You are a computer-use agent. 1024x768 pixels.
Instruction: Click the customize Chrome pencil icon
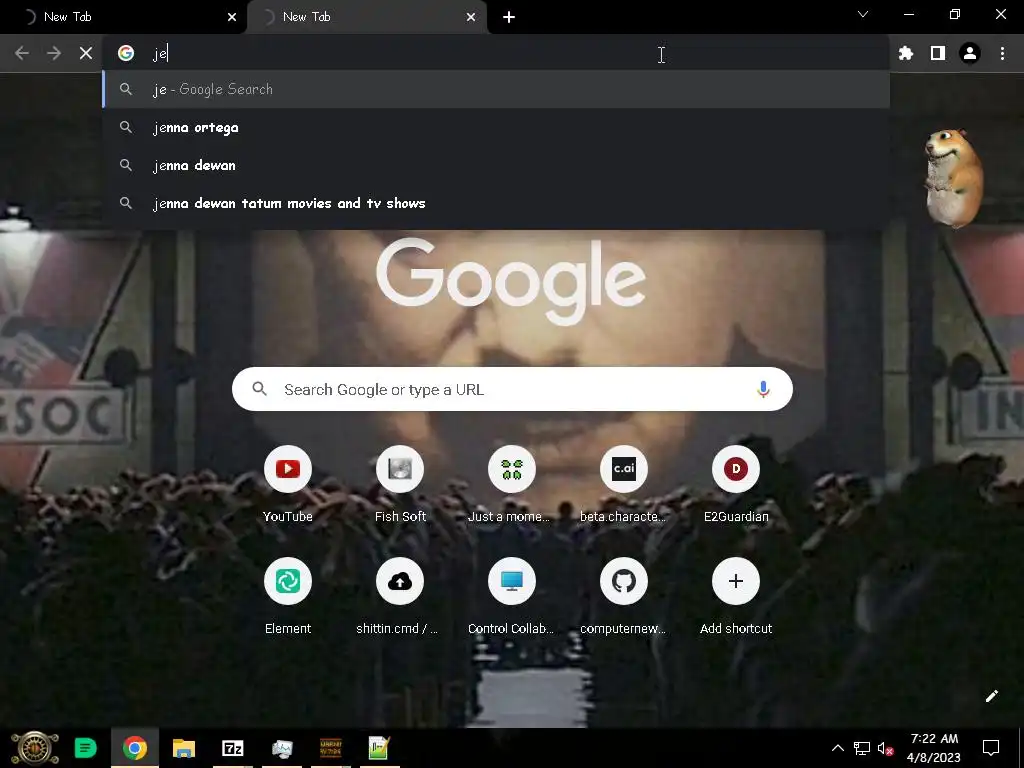tap(991, 696)
